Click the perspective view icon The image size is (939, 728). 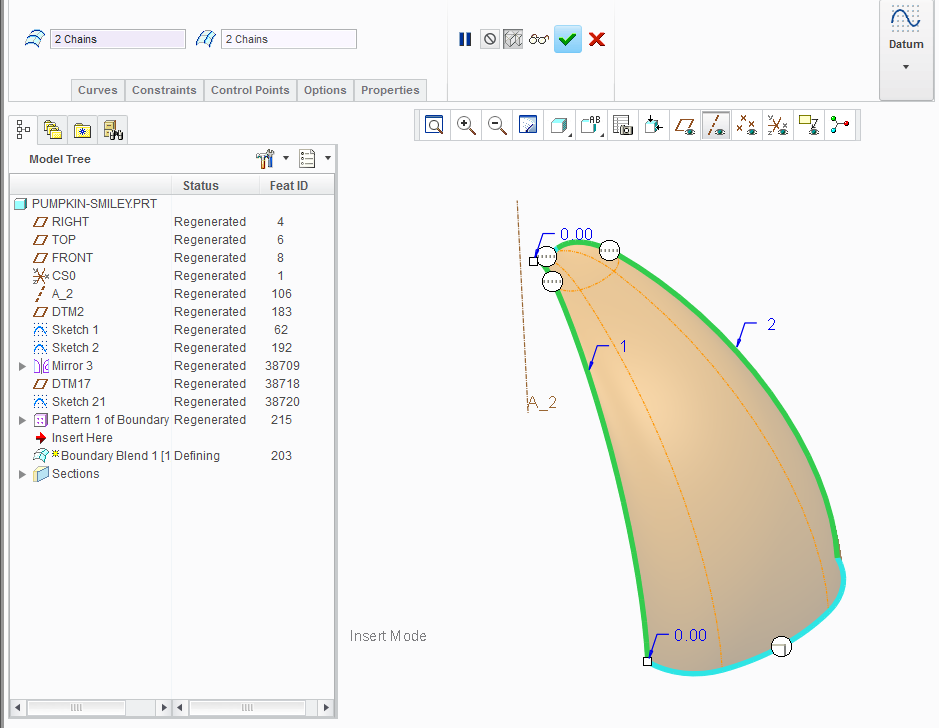click(653, 125)
